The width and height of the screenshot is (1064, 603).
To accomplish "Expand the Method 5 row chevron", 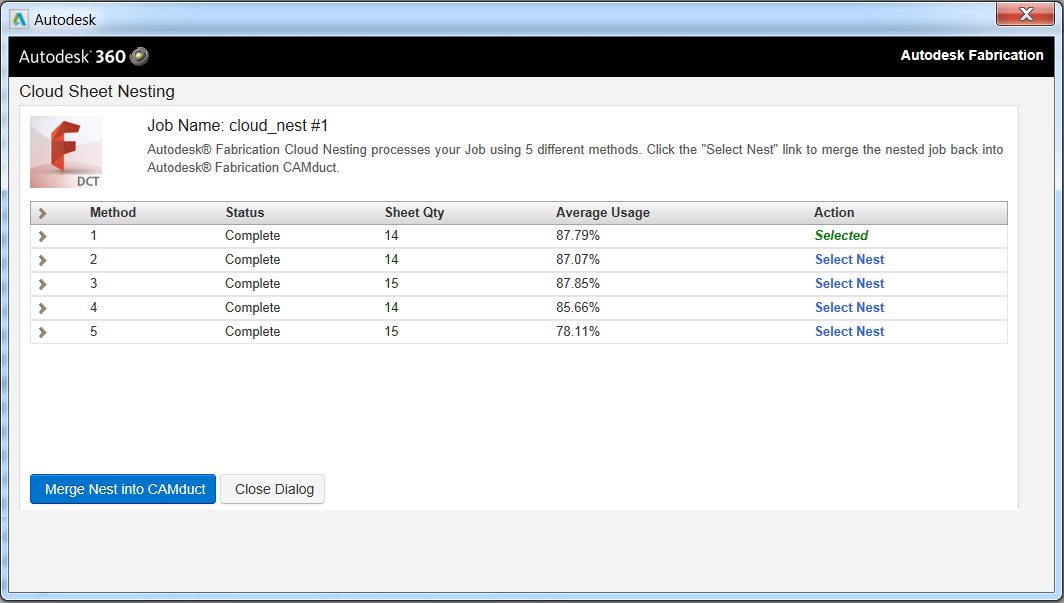I will pos(43,332).
